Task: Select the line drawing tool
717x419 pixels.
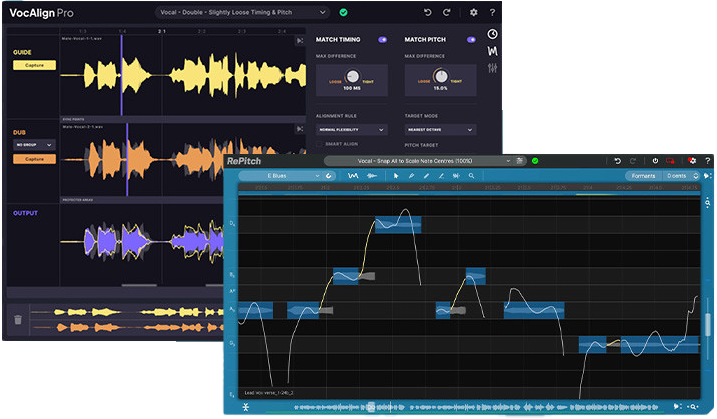Action: tap(441, 176)
